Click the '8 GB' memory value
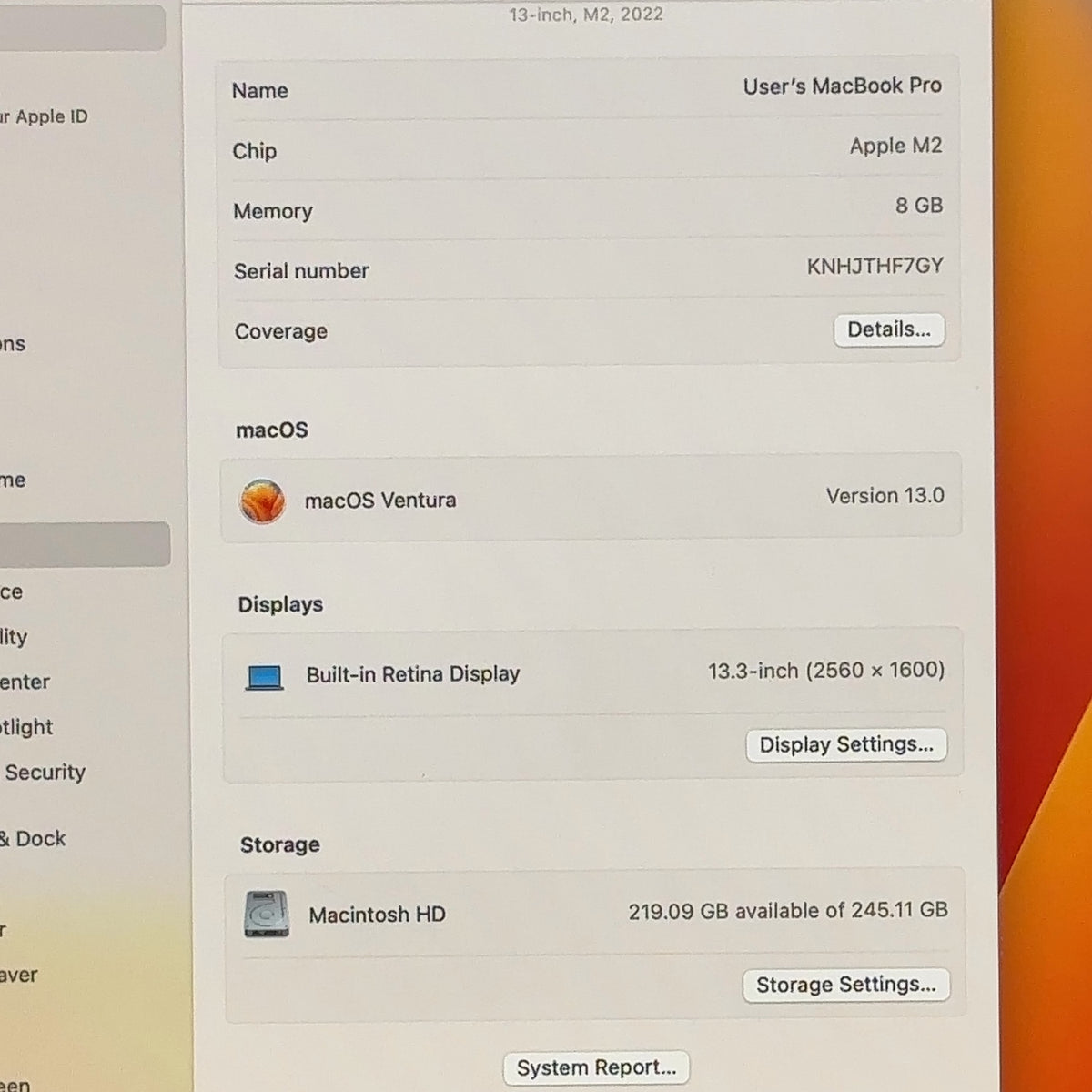 919,206
